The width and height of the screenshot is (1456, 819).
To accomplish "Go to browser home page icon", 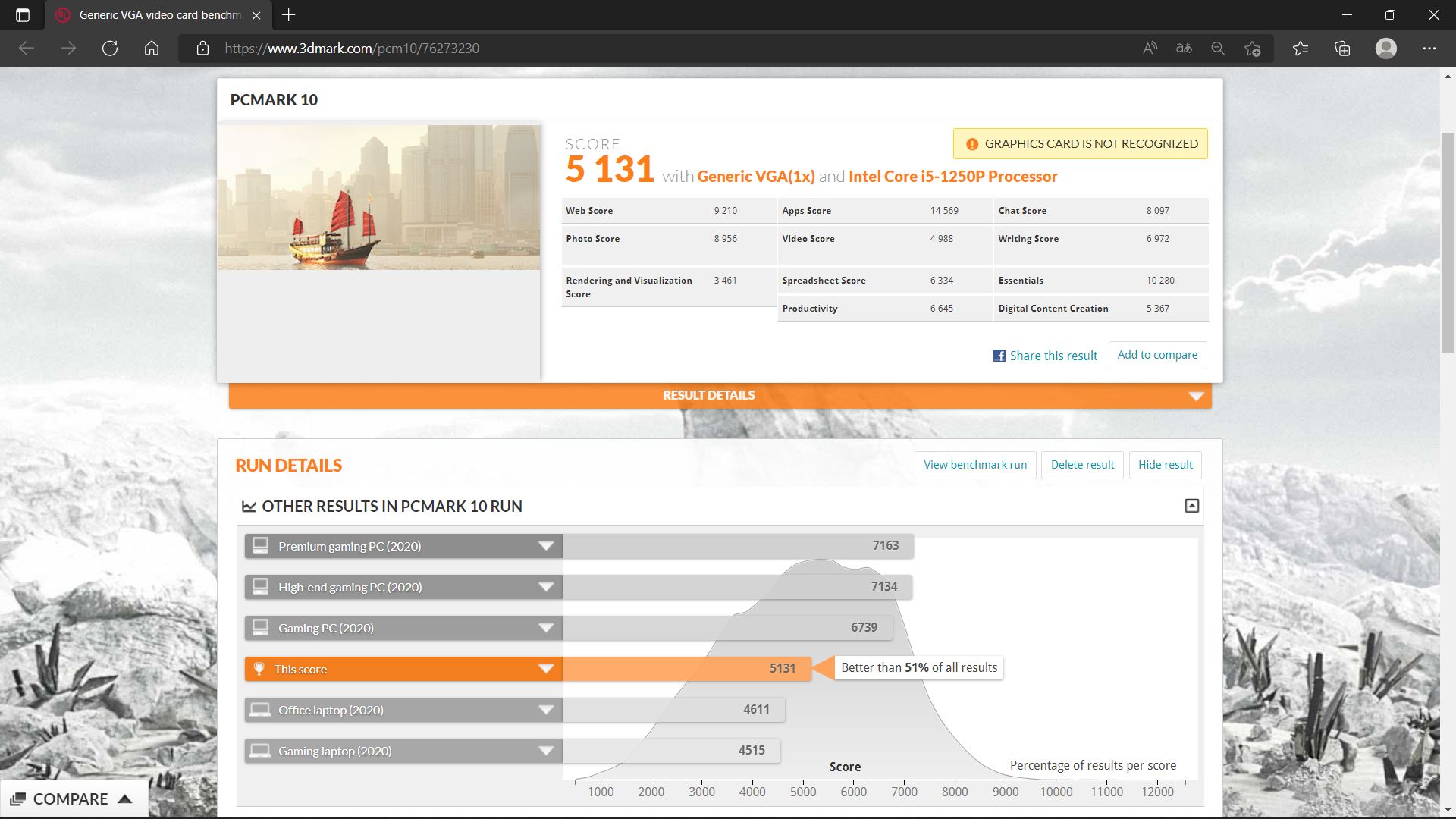I will pos(152,49).
